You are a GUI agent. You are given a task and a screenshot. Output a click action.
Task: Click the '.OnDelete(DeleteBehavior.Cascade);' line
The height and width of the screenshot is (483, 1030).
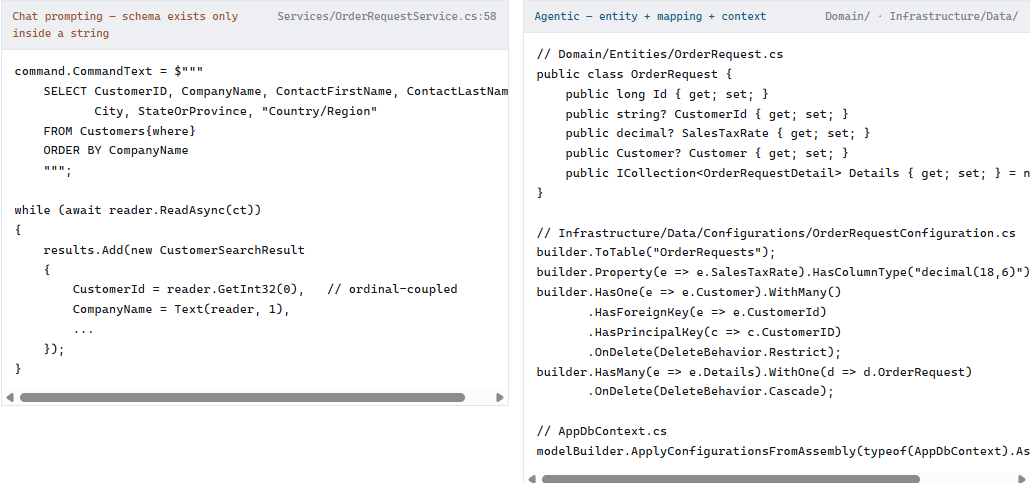(710, 392)
